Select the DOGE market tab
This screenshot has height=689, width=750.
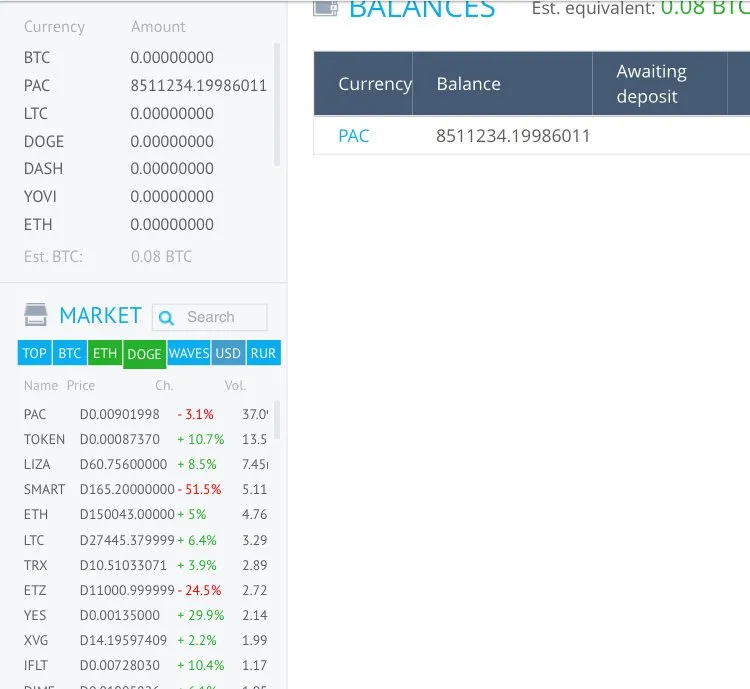pyautogui.click(x=144, y=355)
